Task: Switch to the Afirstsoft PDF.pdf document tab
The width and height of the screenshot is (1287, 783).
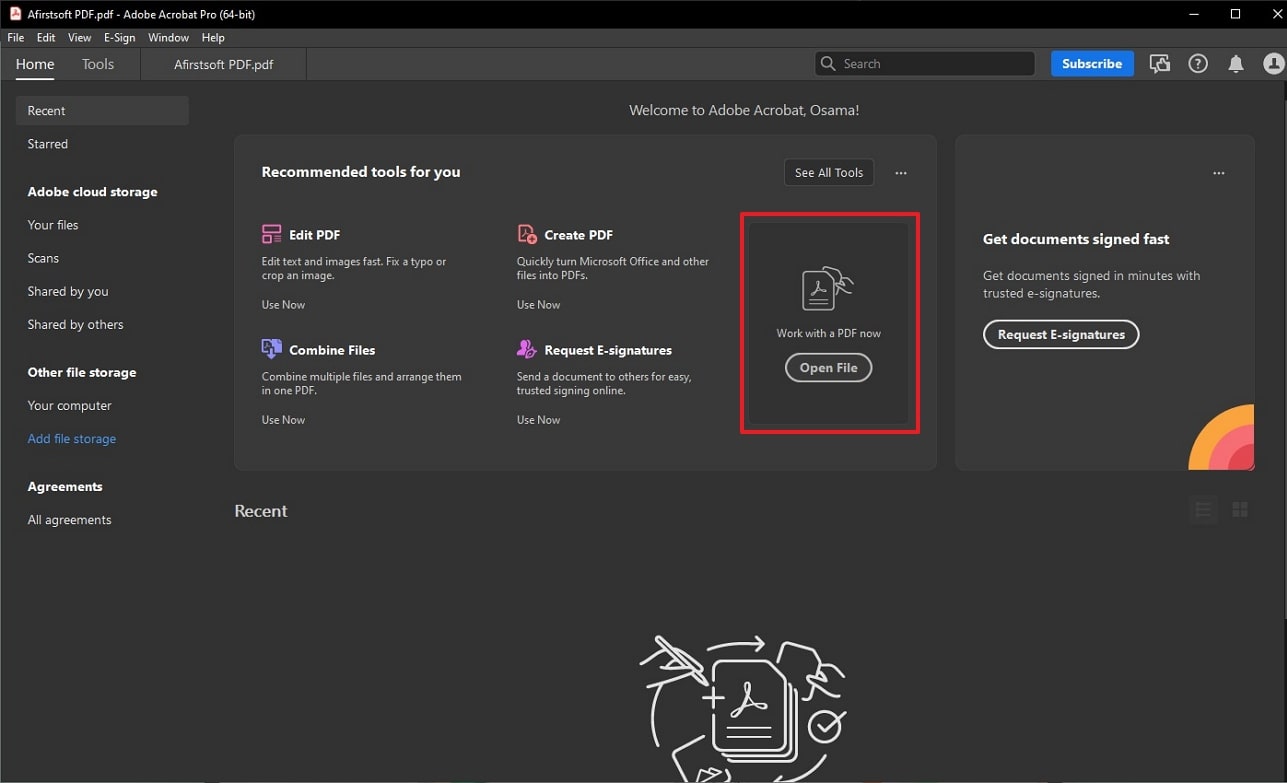Action: coord(224,64)
